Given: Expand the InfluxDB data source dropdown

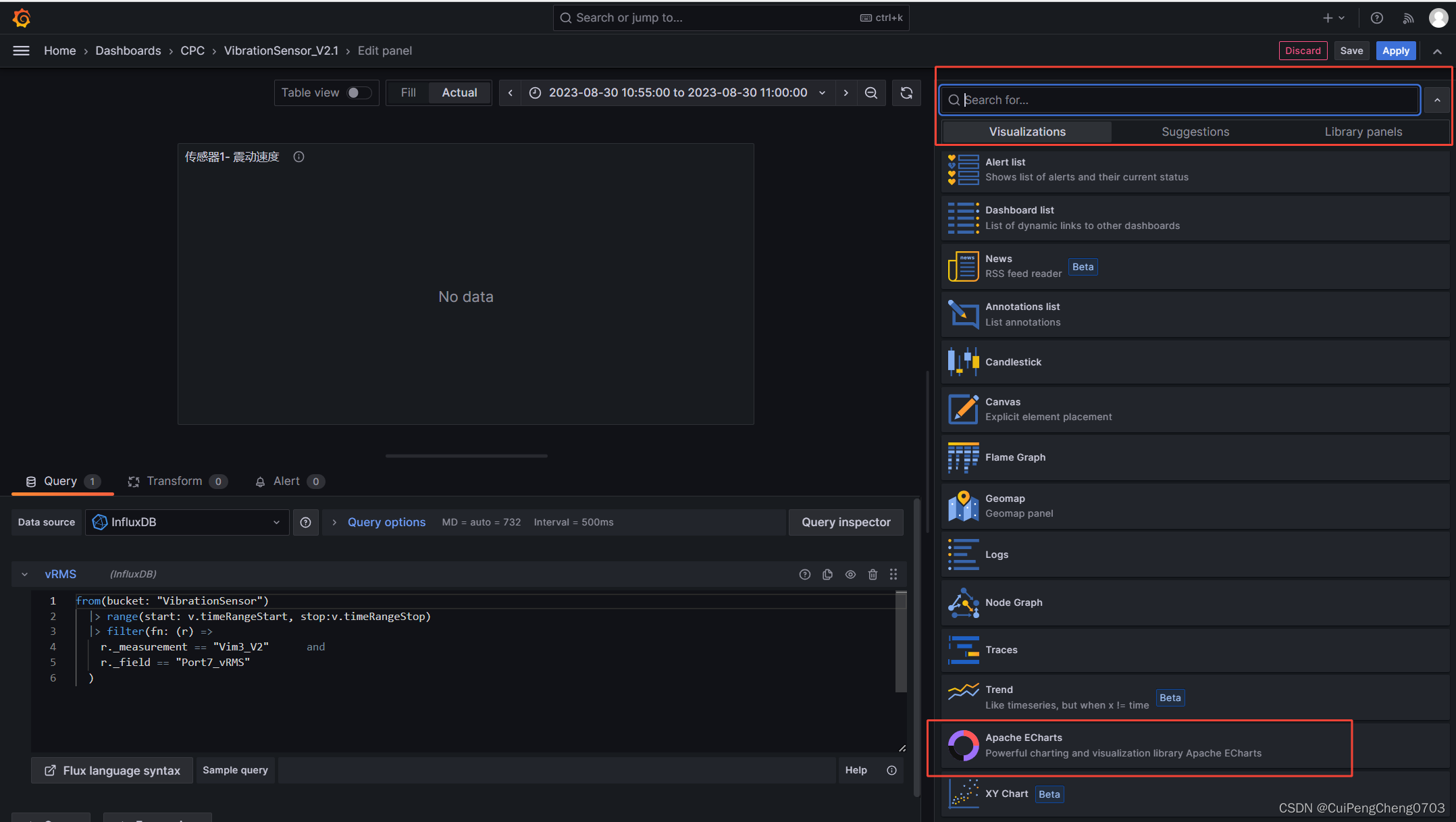Looking at the screenshot, I should coord(276,522).
